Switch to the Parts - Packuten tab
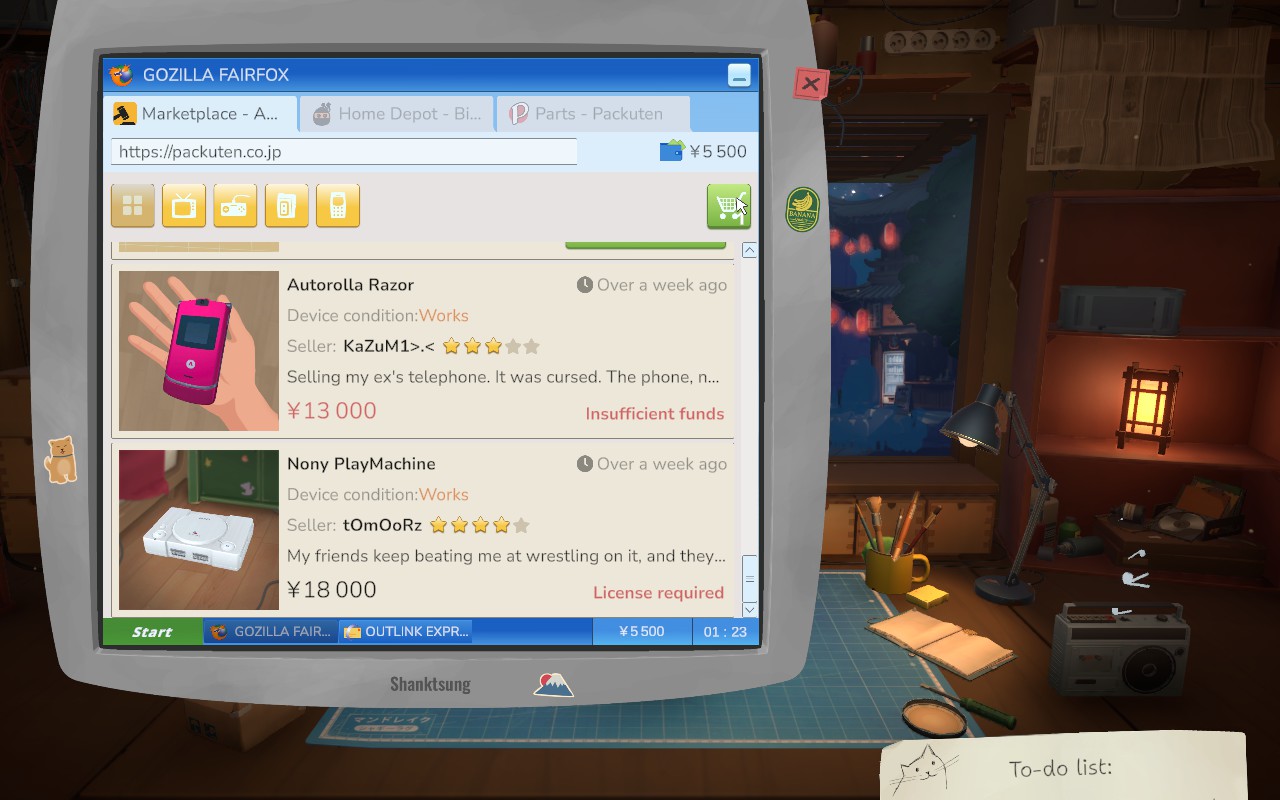1280x800 pixels. click(x=594, y=114)
